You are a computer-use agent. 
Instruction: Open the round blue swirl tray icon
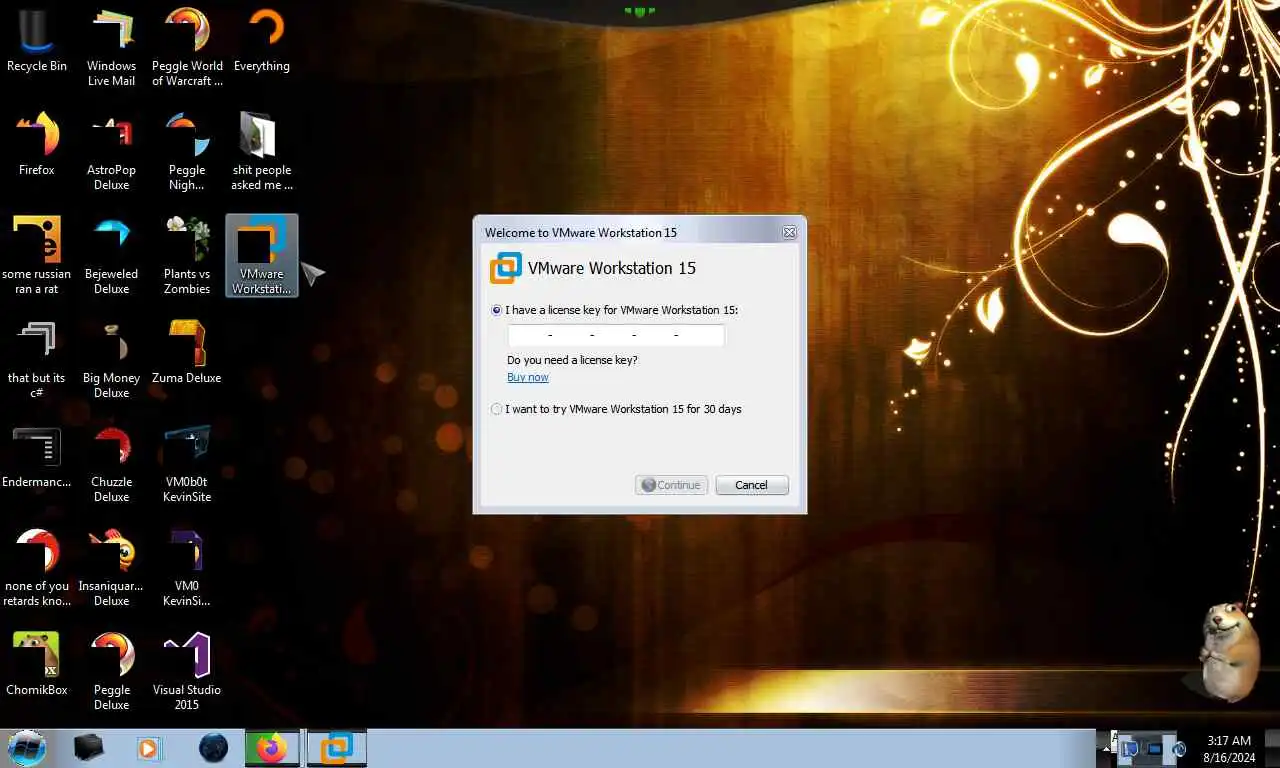1180,748
